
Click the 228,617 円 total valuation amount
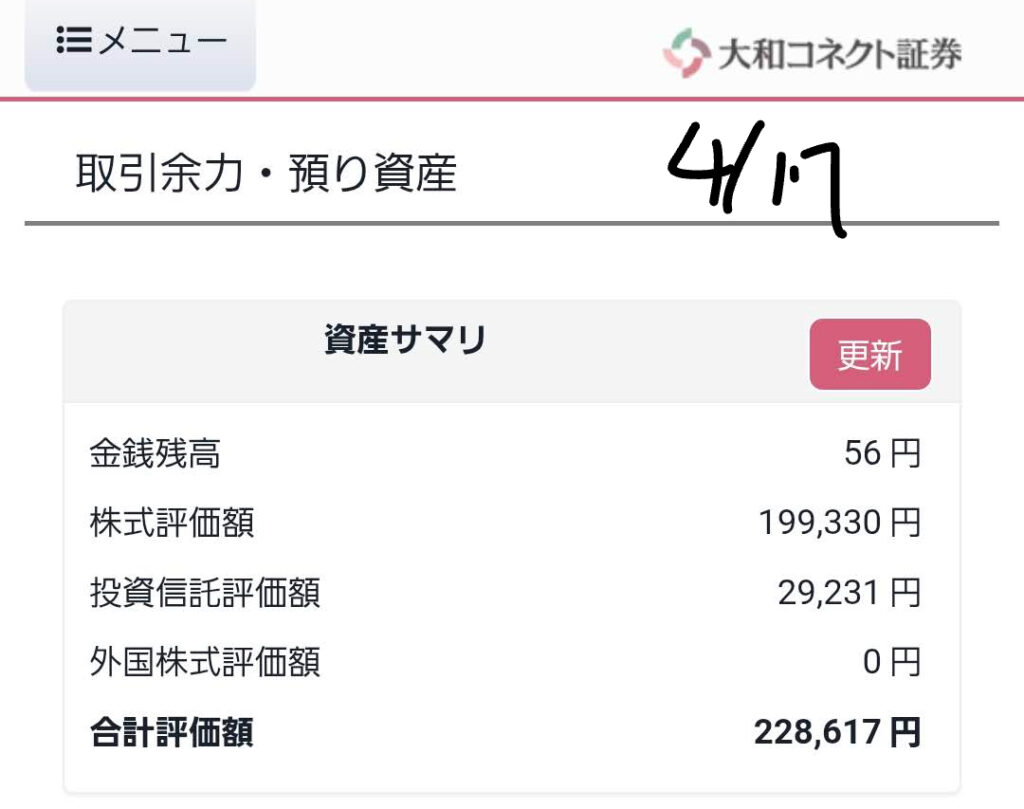[837, 733]
